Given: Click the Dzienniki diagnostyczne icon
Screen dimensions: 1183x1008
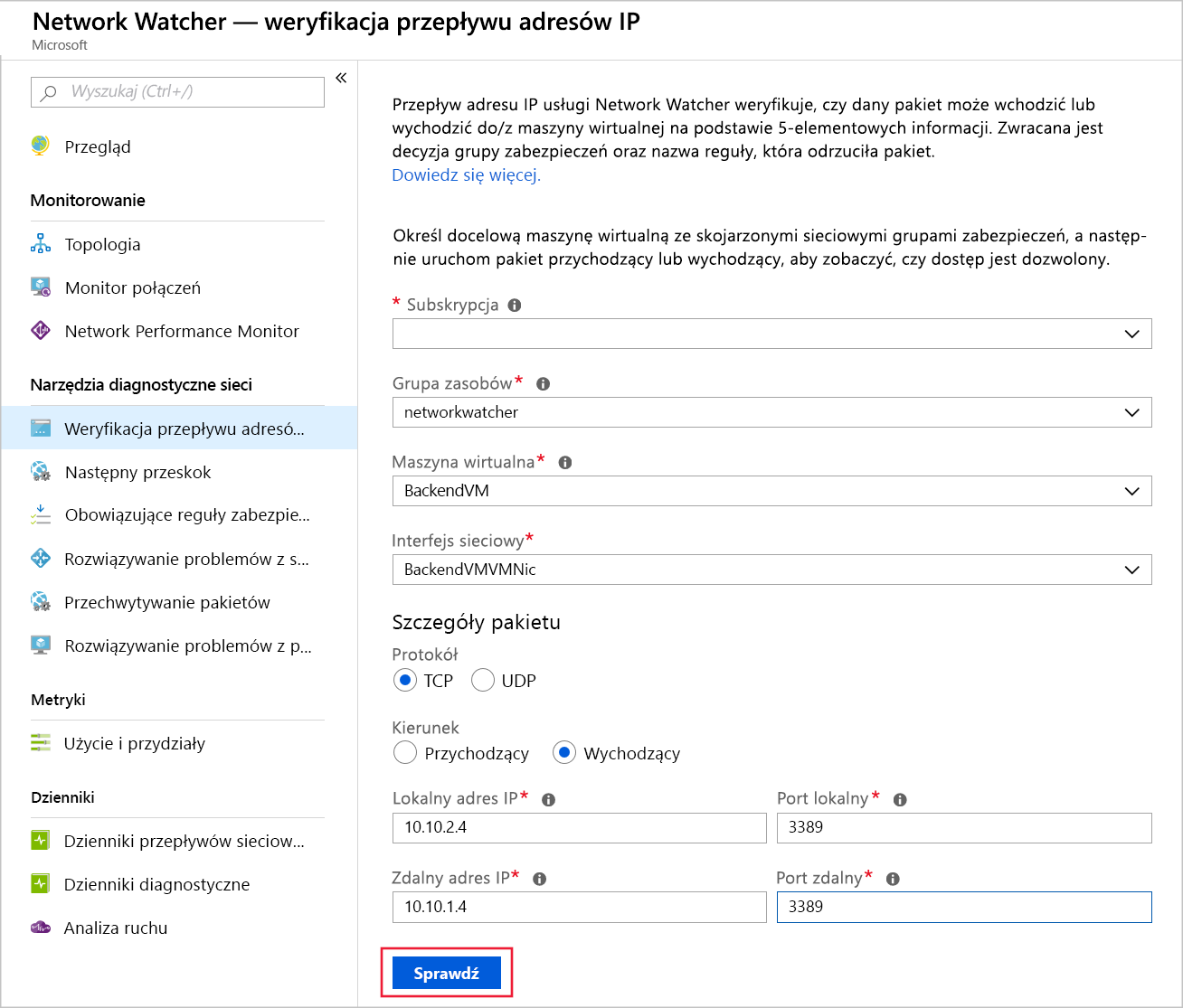Looking at the screenshot, I should click(41, 883).
